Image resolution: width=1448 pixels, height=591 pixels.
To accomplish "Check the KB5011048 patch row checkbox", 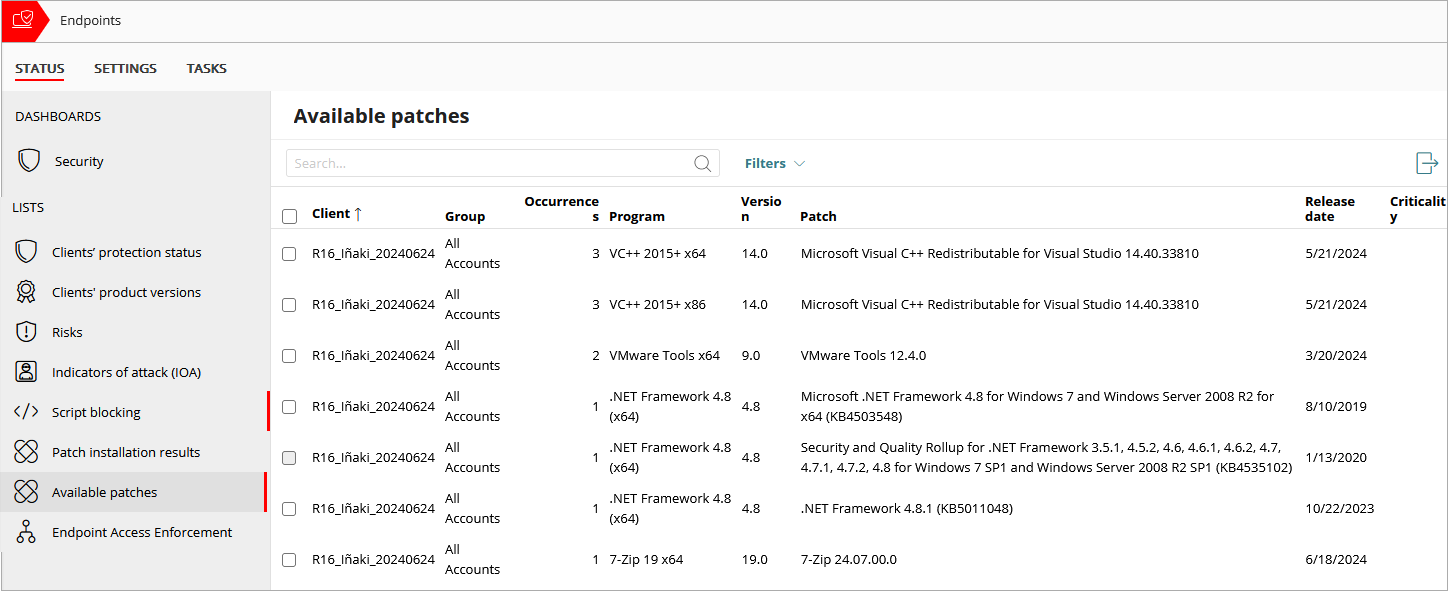I will click(x=289, y=509).
